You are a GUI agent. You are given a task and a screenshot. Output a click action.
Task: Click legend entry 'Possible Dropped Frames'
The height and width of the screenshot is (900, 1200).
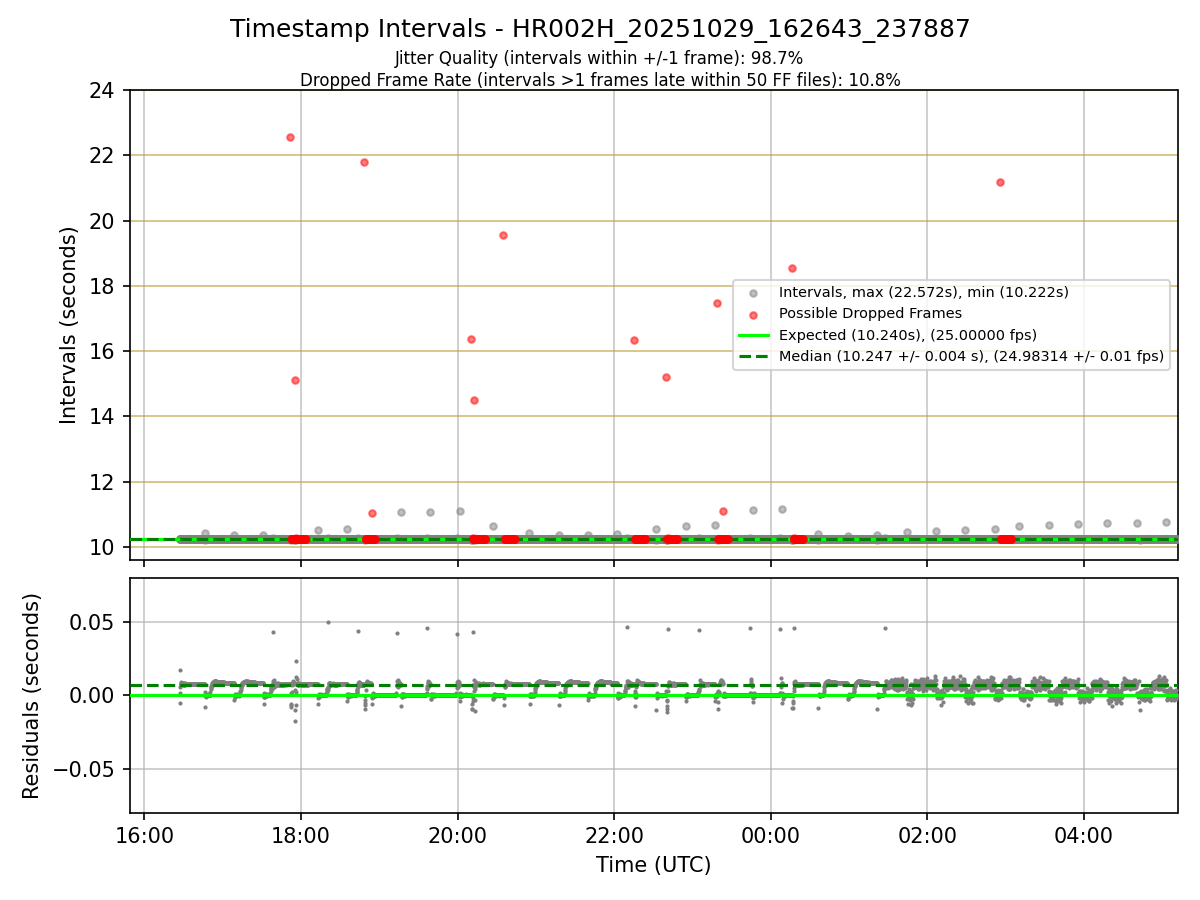click(870, 314)
